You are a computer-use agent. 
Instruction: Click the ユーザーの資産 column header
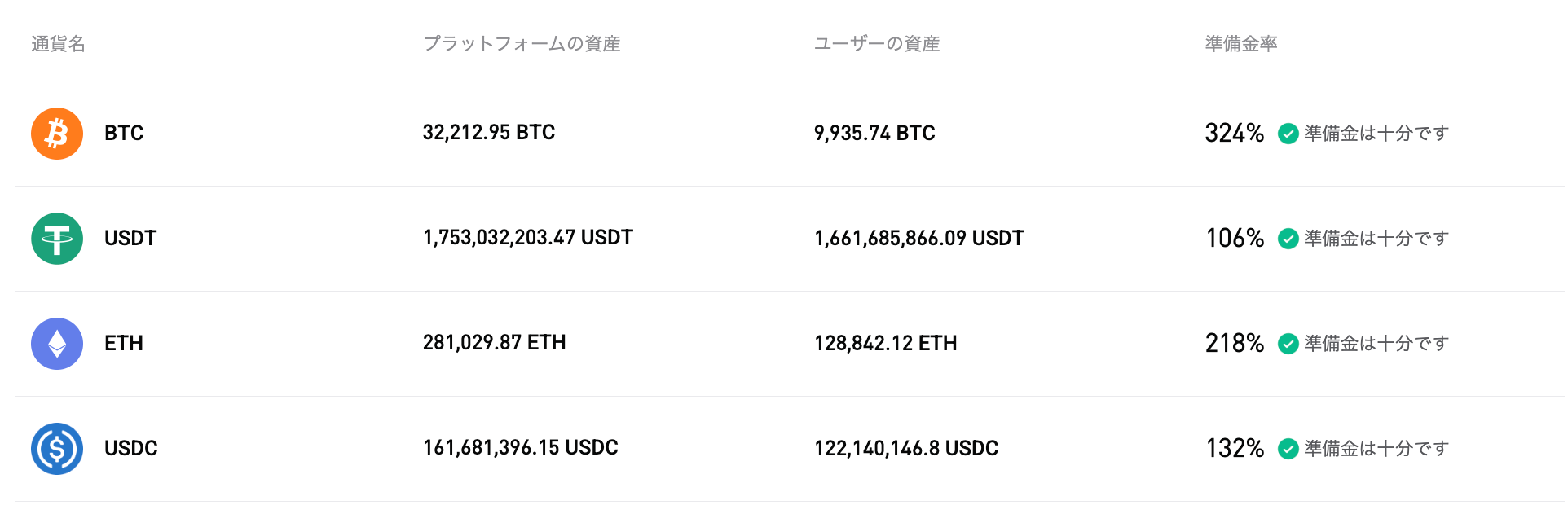point(878,44)
